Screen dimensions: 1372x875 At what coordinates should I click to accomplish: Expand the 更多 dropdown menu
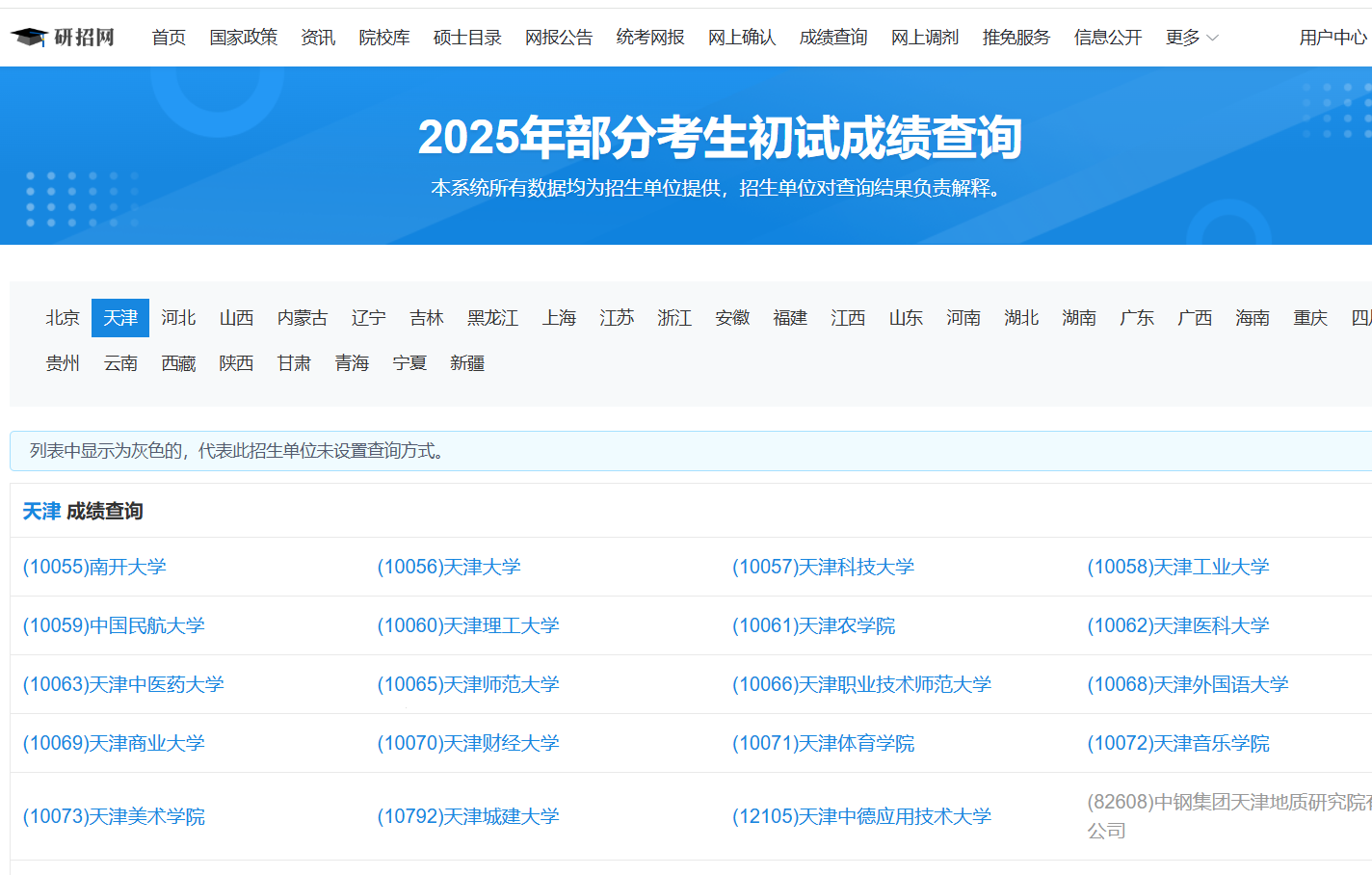point(1192,38)
